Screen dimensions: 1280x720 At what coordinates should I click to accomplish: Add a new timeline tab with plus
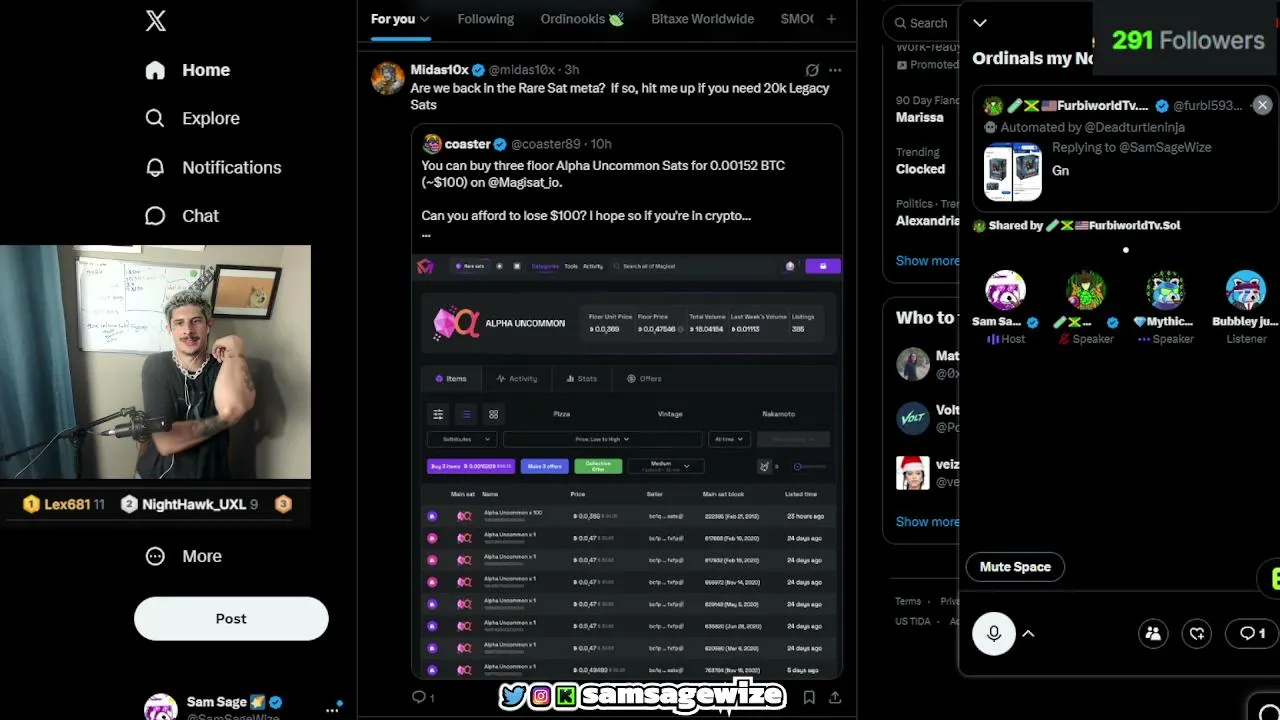(831, 19)
